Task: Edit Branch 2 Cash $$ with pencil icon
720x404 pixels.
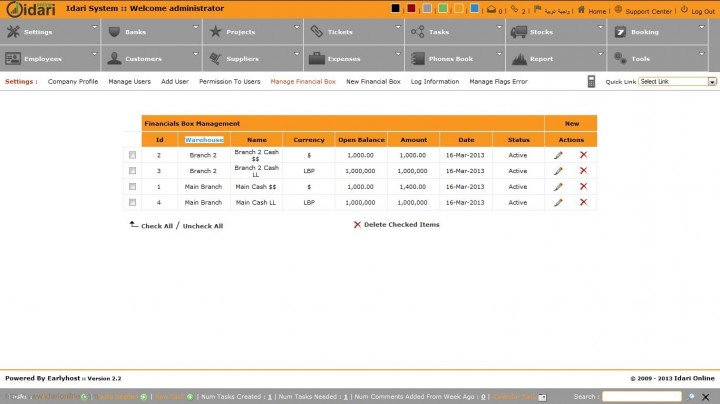Action: tap(558, 155)
